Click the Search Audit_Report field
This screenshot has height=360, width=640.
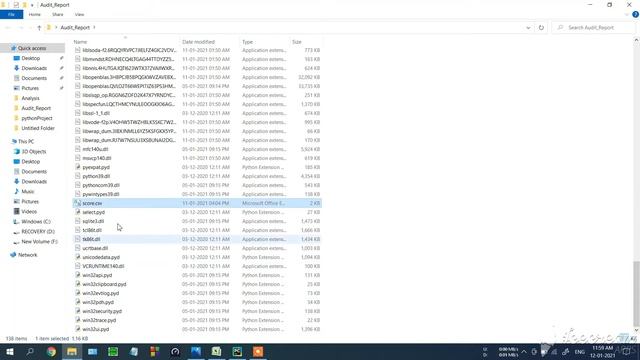coord(592,27)
